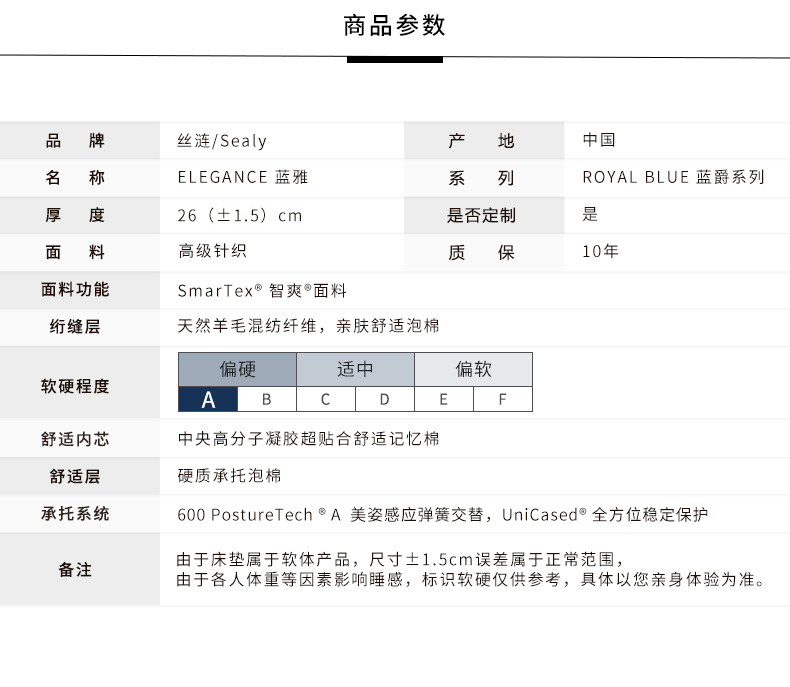Select the 面料功能 label cell
The image size is (790, 687).
[80, 290]
